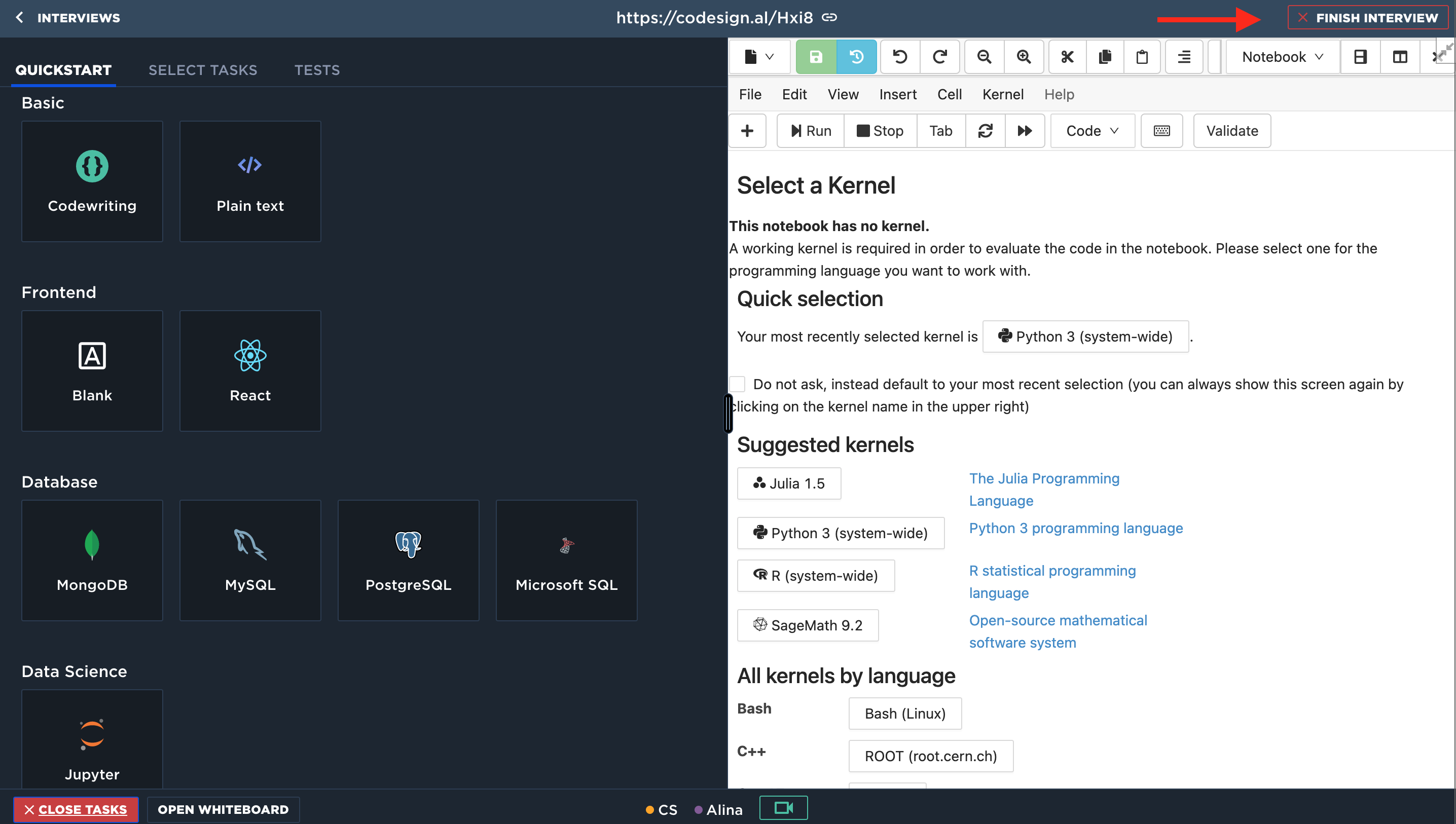The image size is (1456, 824).
Task: Choose Python 3 in Quick selection
Action: 1085,336
